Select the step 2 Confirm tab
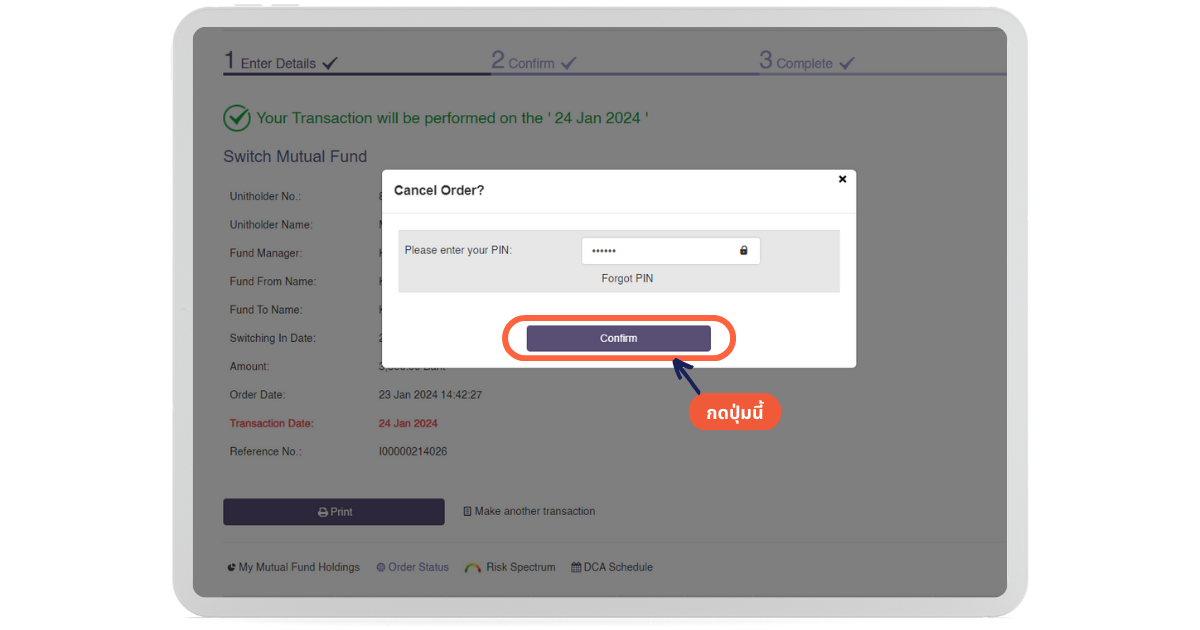Screen dimensions: 1200x630 (x=534, y=62)
